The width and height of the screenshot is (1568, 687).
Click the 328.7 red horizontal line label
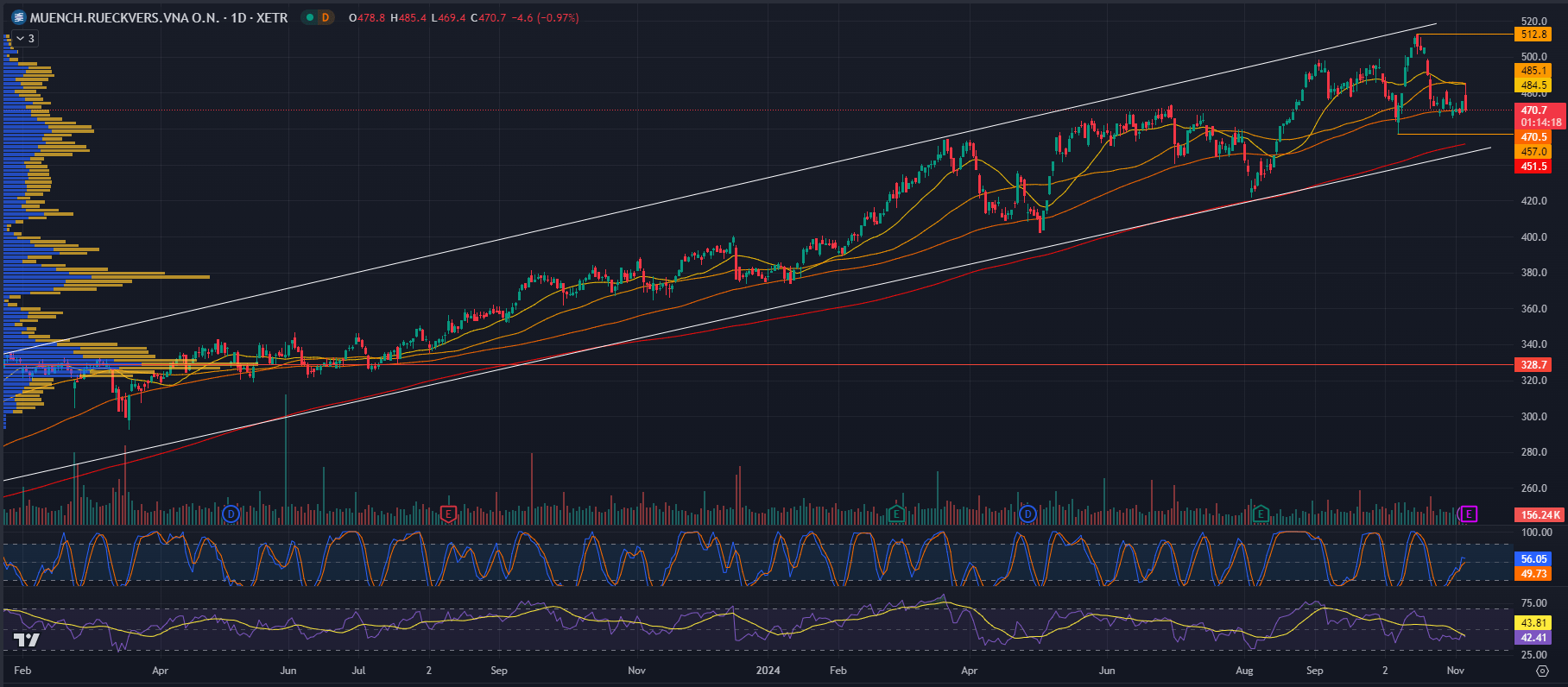click(x=1533, y=365)
